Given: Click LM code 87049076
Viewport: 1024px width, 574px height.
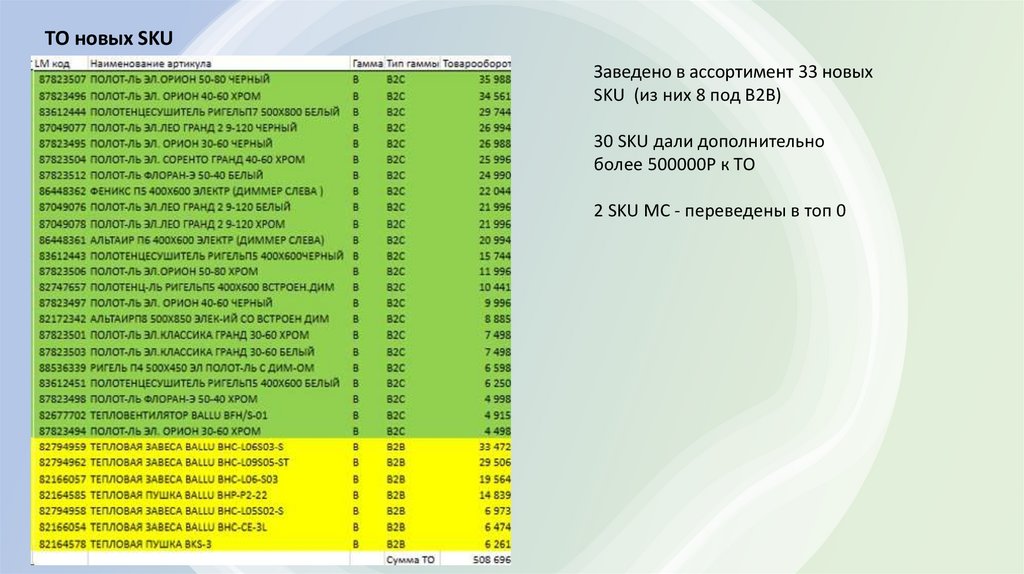Looking at the screenshot, I should coord(62,207).
